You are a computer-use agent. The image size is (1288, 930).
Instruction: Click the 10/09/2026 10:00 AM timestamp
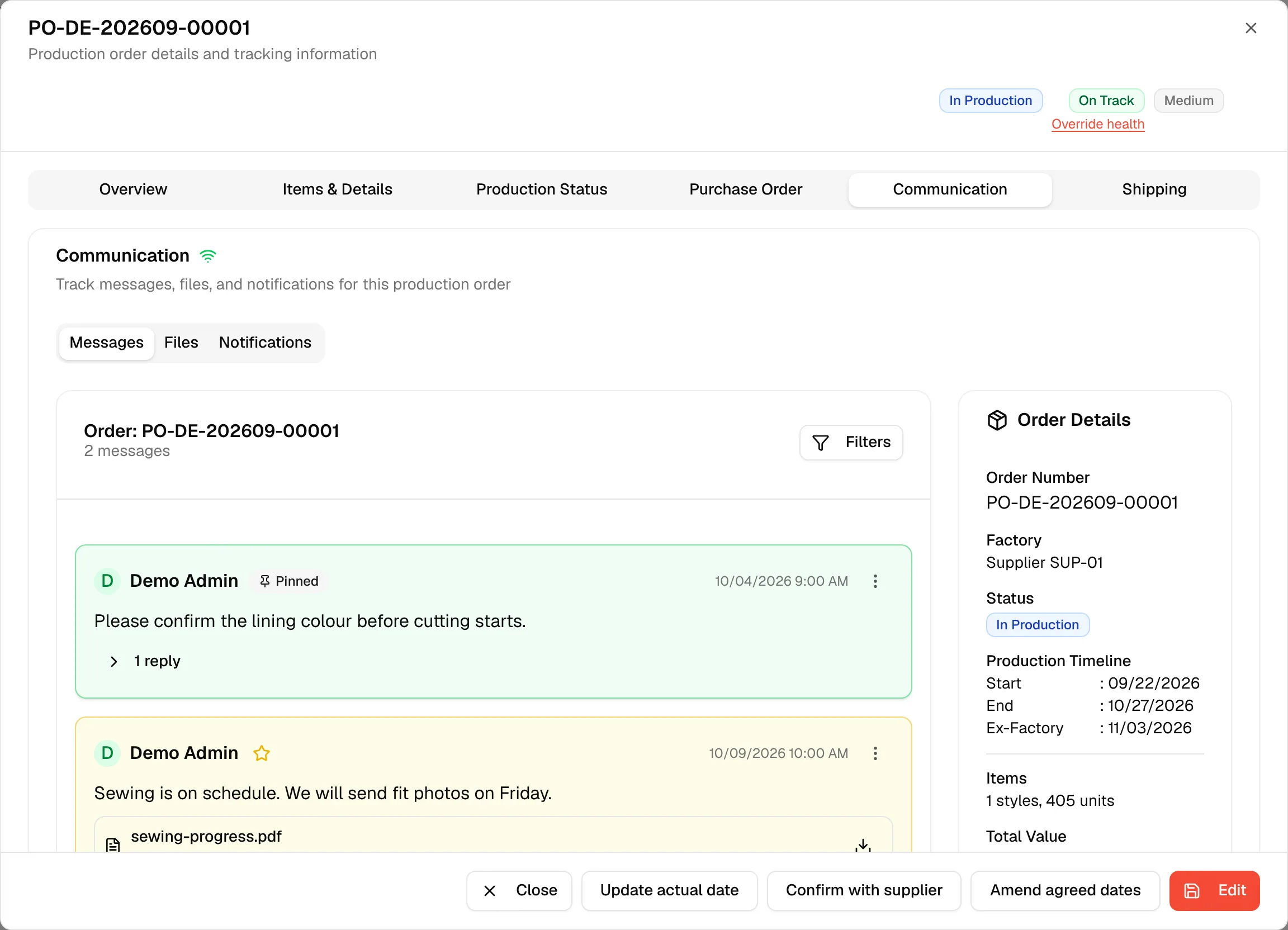(x=778, y=753)
